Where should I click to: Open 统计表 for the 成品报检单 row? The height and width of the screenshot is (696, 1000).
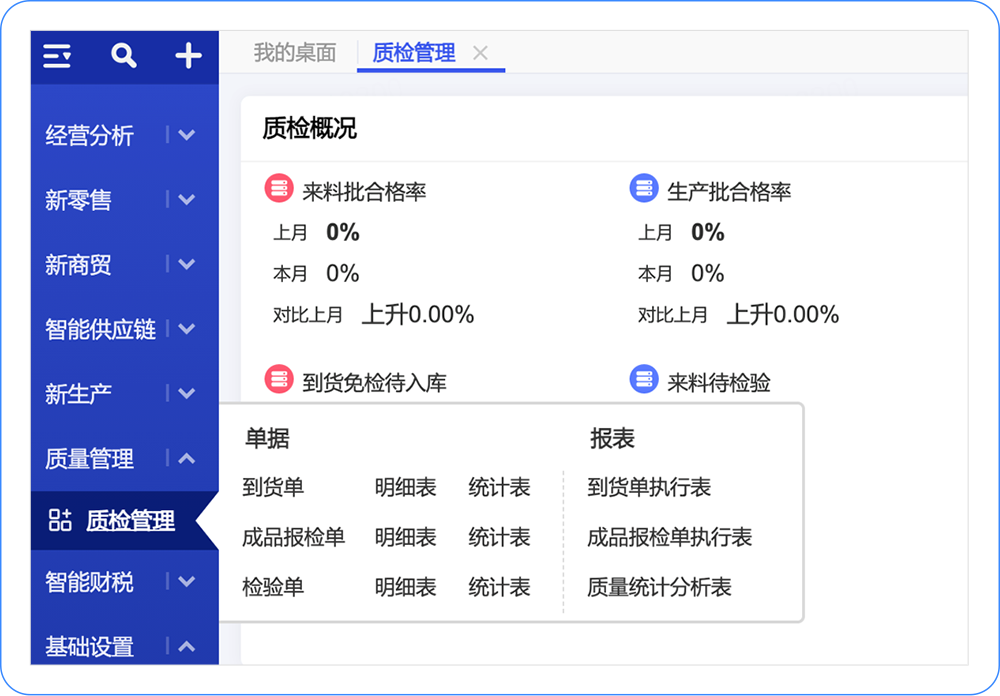(499, 537)
